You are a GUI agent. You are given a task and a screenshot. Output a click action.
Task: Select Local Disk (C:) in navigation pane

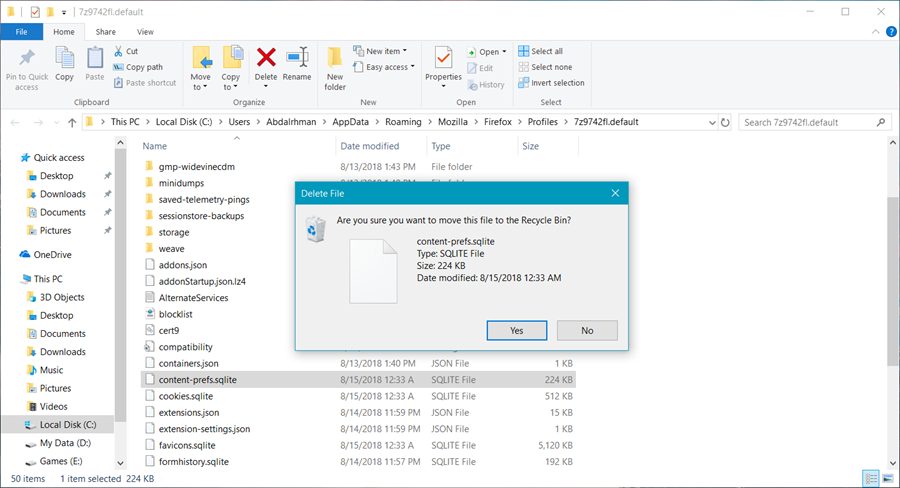tap(68, 425)
